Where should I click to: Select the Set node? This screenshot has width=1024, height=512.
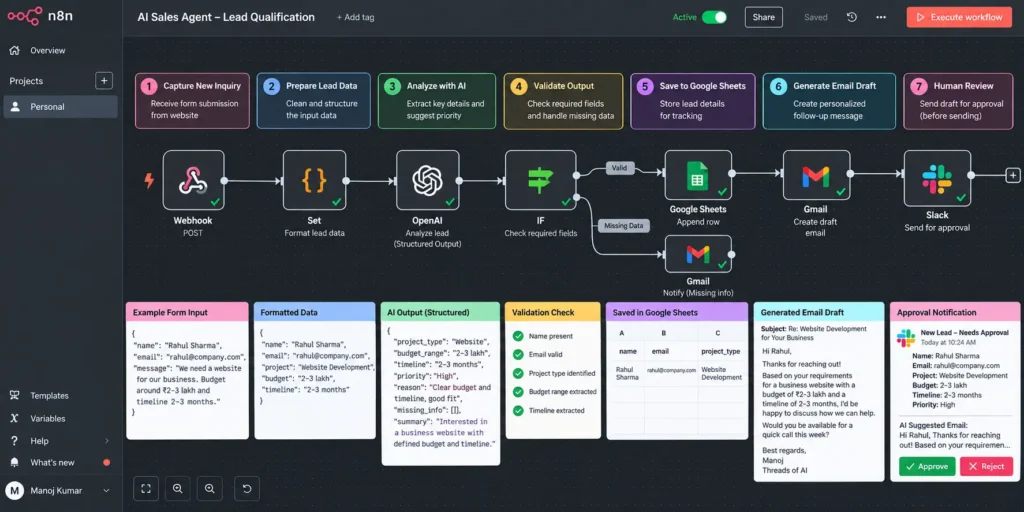[x=314, y=180]
